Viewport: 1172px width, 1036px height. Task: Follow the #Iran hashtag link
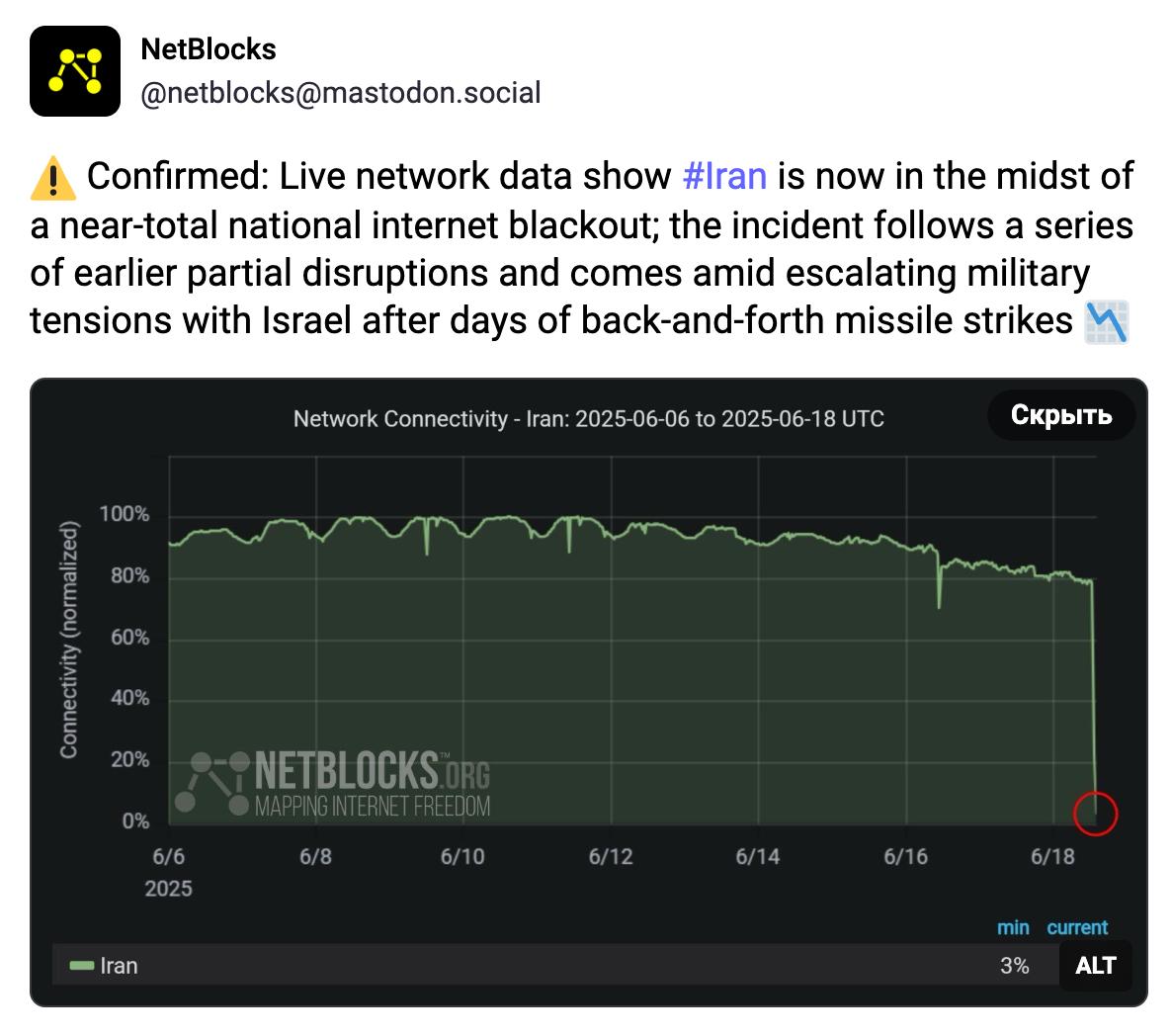pyautogui.click(x=725, y=176)
